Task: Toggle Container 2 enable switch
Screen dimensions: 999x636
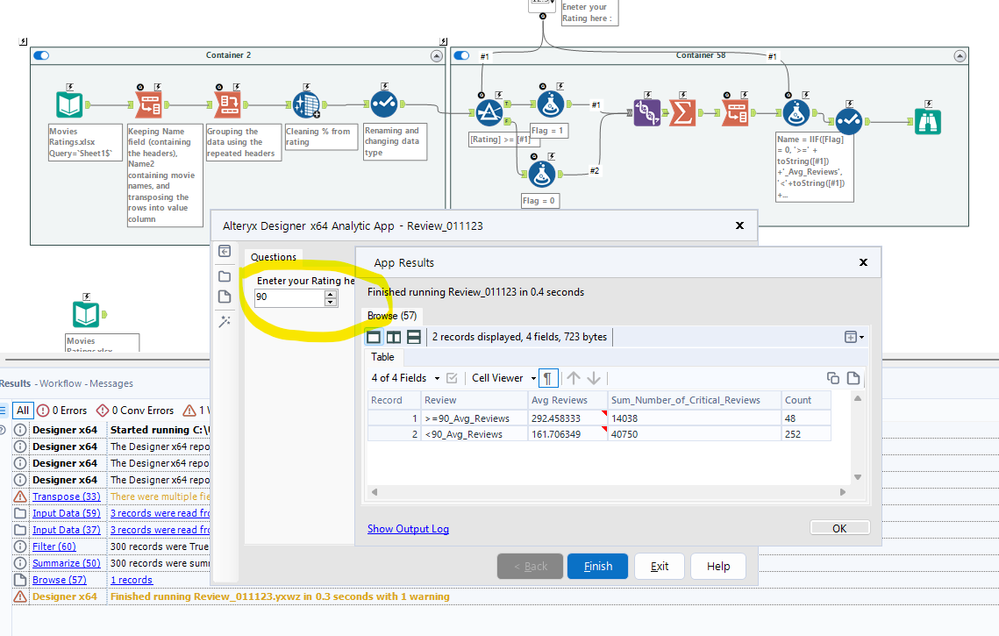Action: [x=41, y=55]
